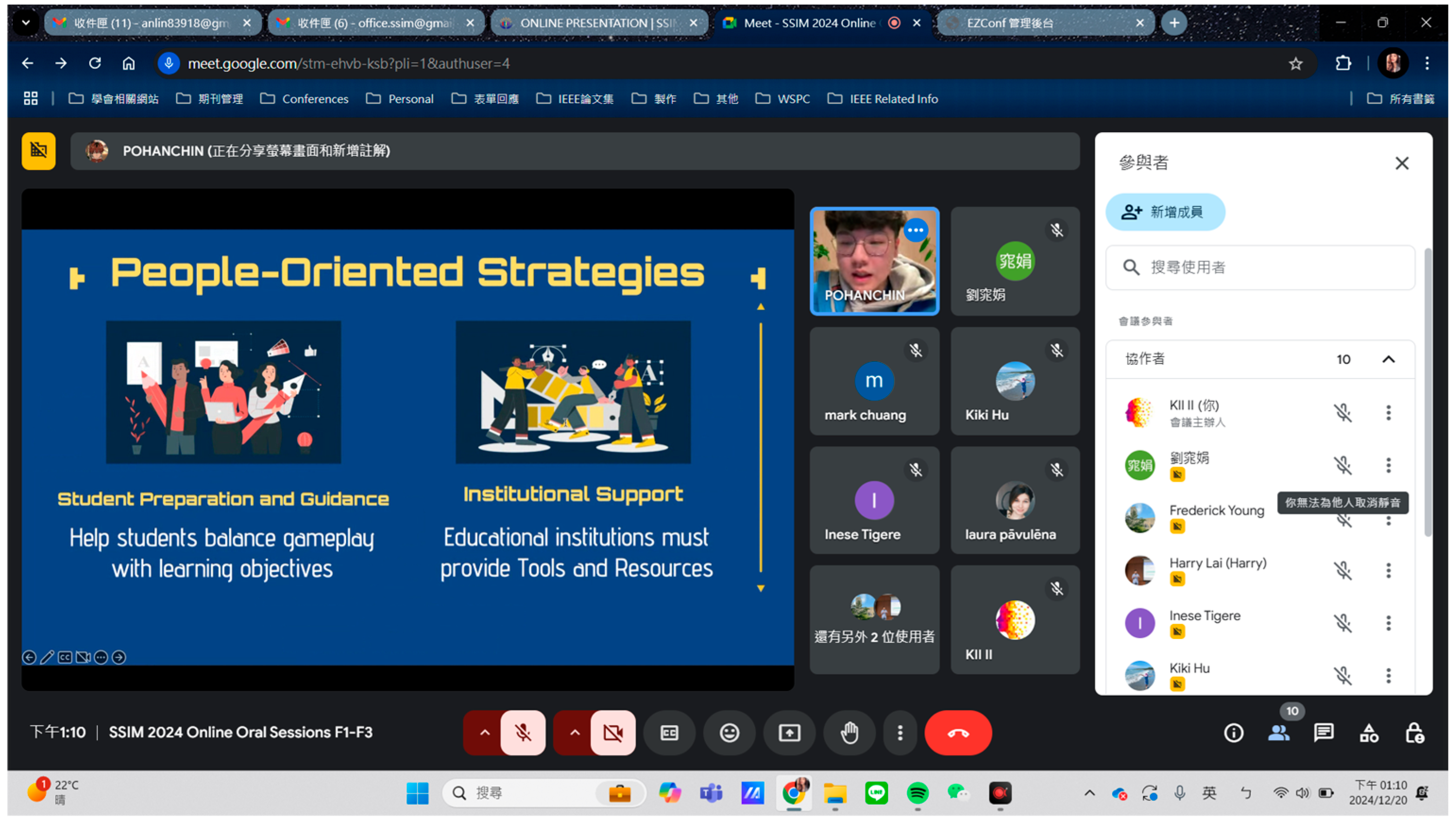The image size is (1456, 826).
Task: Click the present screen icon
Action: click(x=789, y=733)
